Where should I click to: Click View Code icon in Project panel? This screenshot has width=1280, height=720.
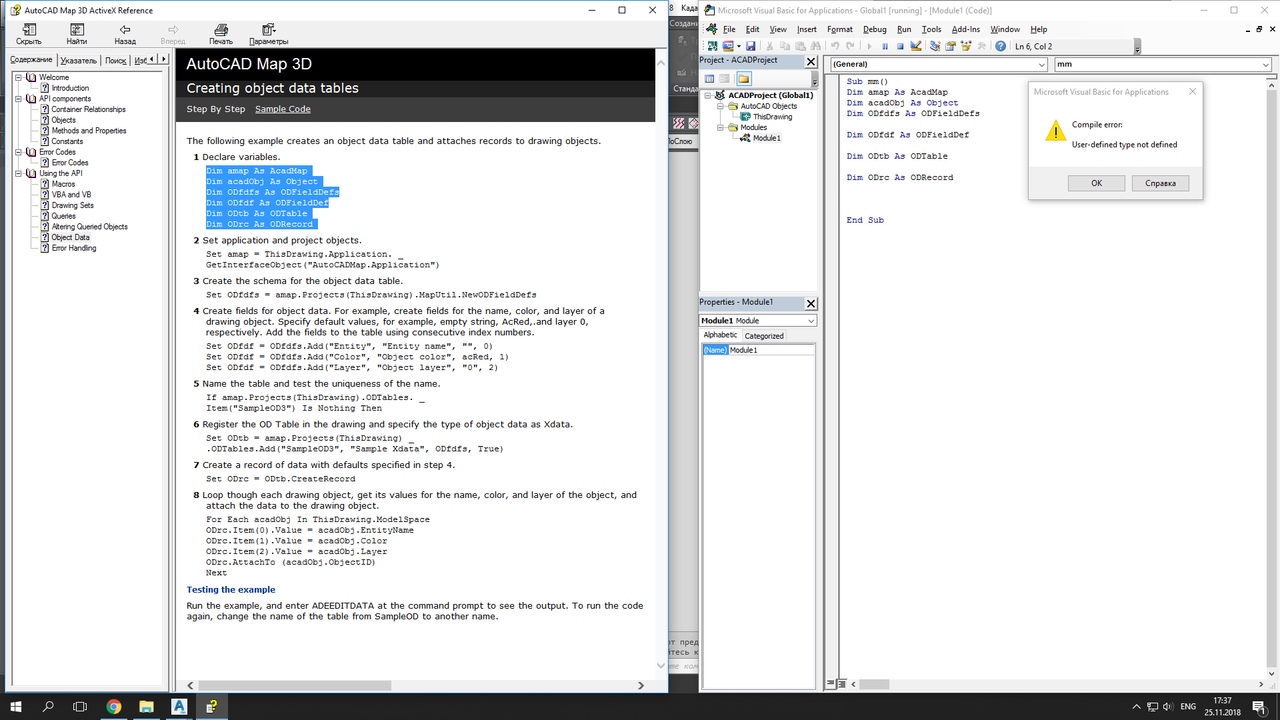(x=709, y=78)
